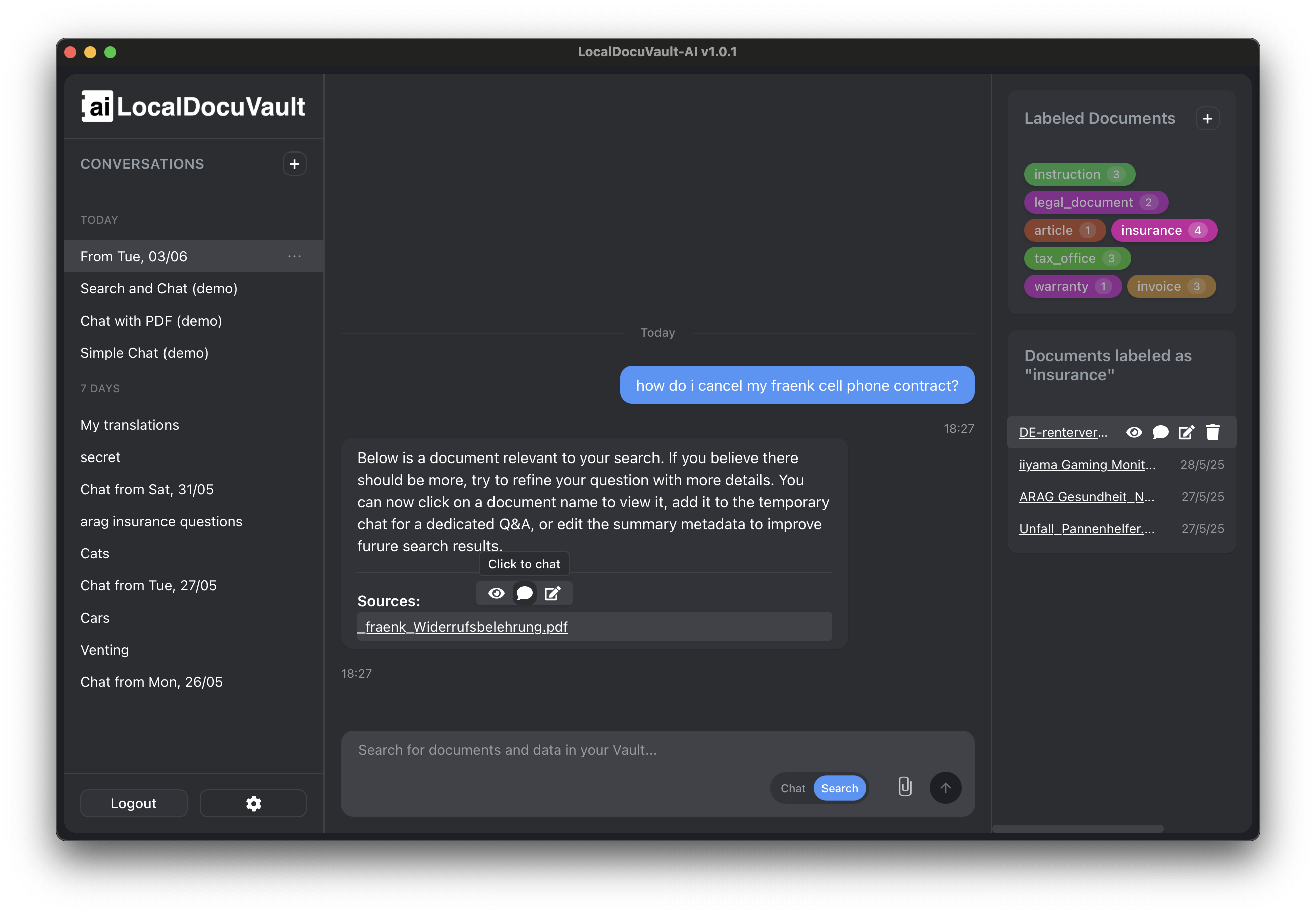The height and width of the screenshot is (915, 1316).
Task: Click the Labeled Documents heading
Action: point(1099,119)
